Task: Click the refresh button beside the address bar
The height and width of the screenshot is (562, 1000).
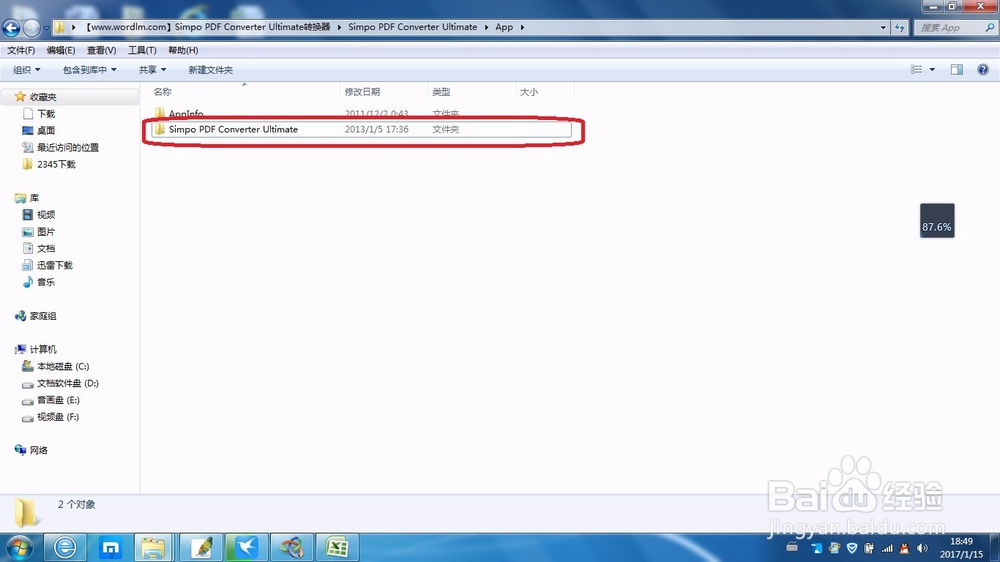Action: [x=900, y=27]
